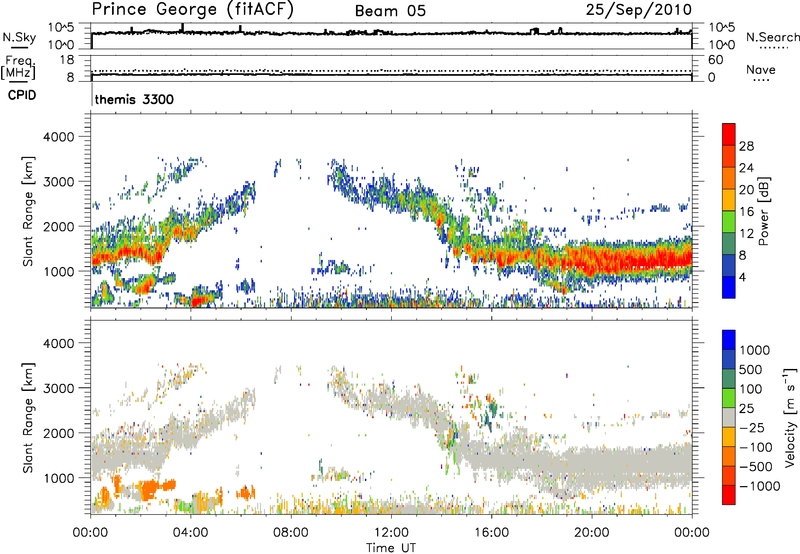This screenshot has height=554, width=800.
Task: Click the 'Nave' legend label
Action: [x=760, y=69]
